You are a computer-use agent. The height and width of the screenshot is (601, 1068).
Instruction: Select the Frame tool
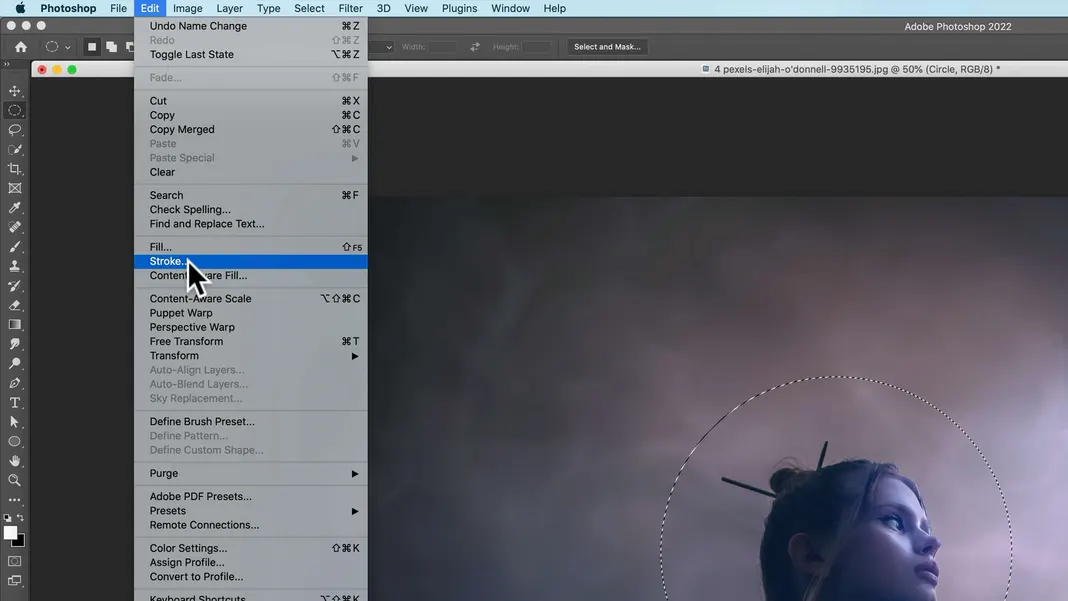pos(14,188)
